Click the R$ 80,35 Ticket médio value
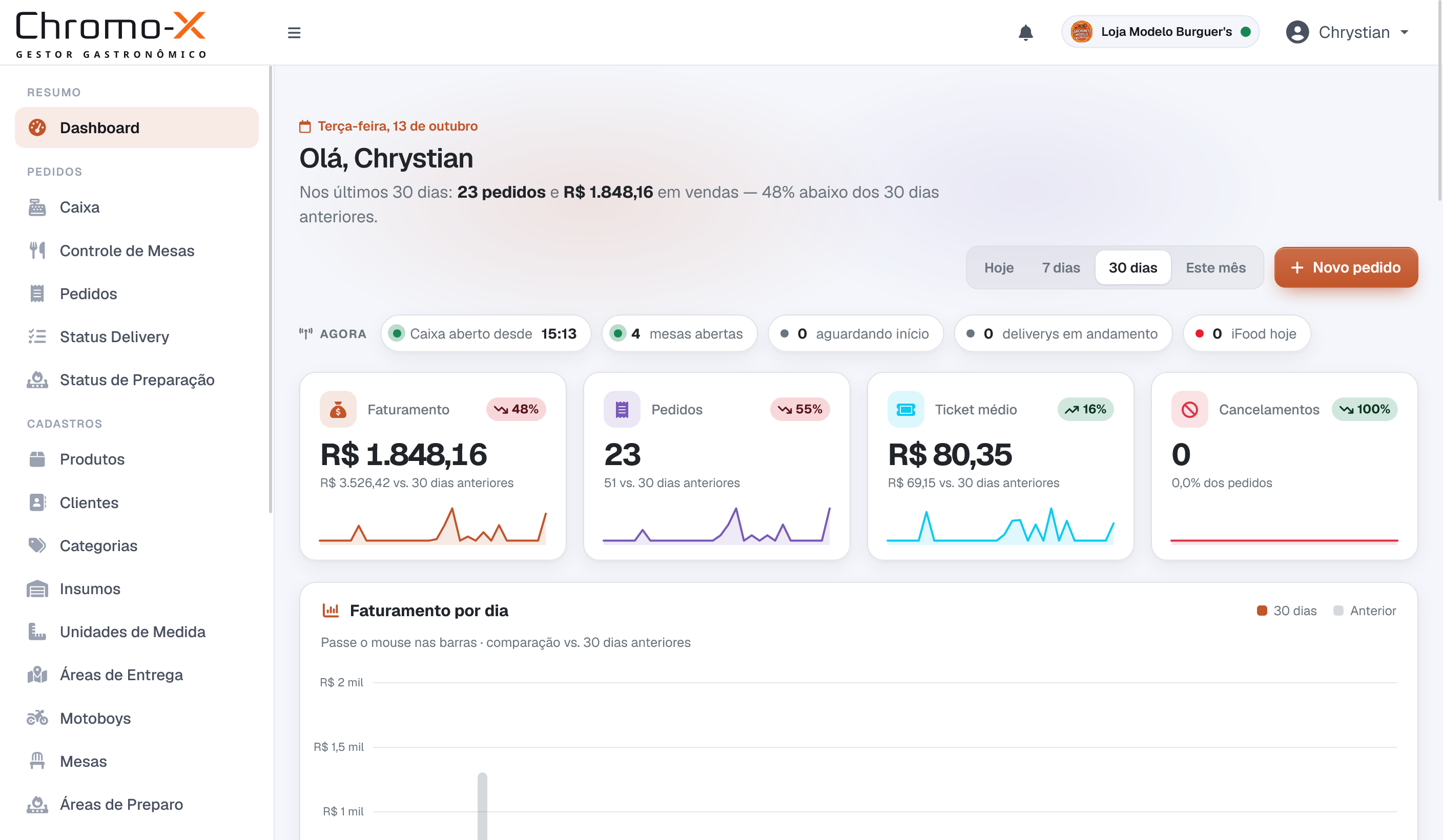The height and width of the screenshot is (840, 1443). coord(950,455)
